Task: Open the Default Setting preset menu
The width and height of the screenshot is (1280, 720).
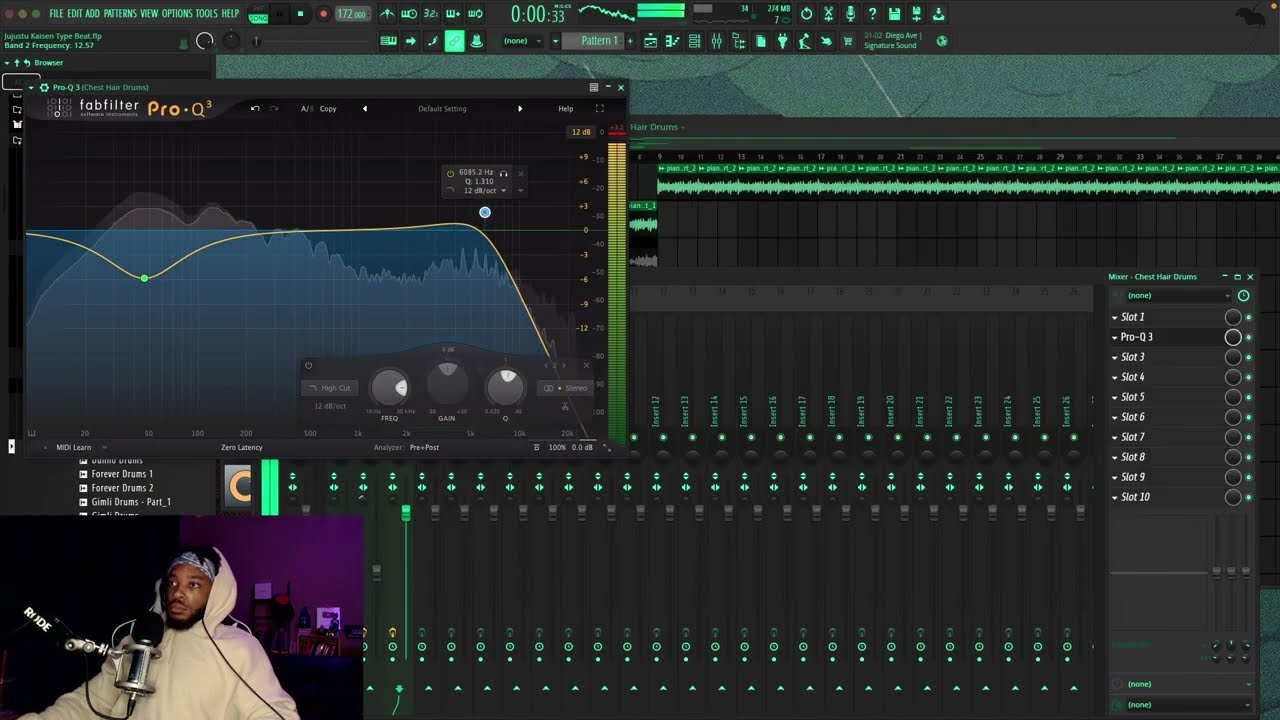Action: (442, 108)
